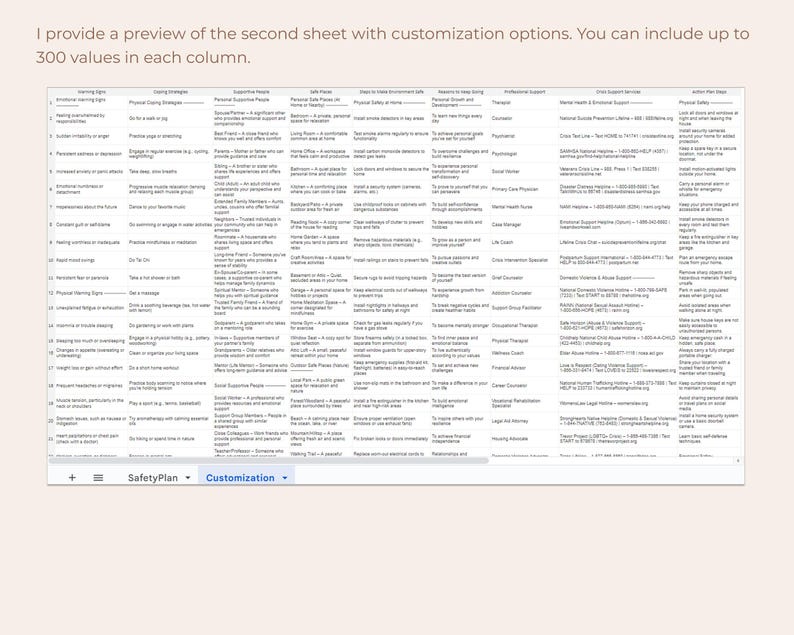Click the 'Do Tai Chi' cell
Viewport: 794px width, 635px height.
point(171,260)
